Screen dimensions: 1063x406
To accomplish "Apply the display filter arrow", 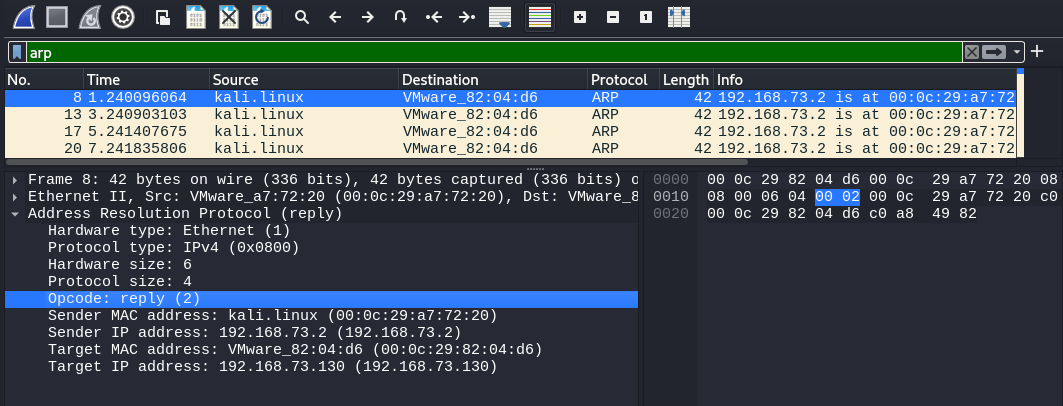I will [x=995, y=52].
